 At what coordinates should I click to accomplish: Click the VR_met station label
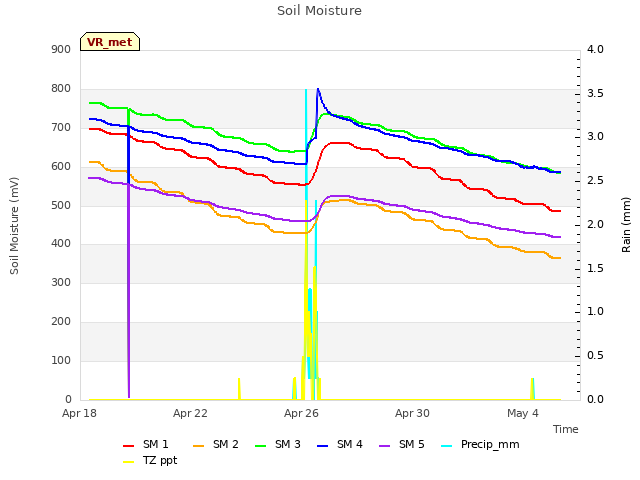click(x=110, y=42)
